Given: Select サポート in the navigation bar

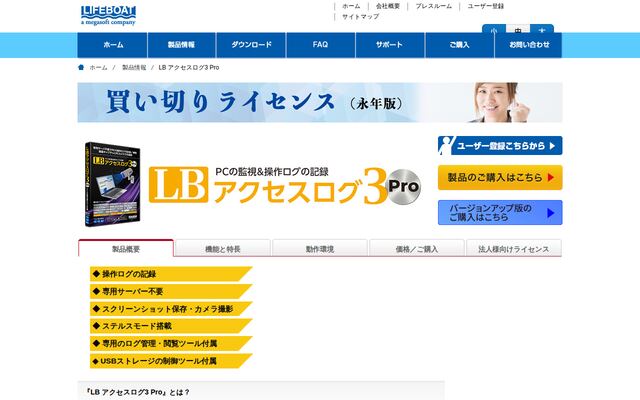Looking at the screenshot, I should tap(390, 45).
